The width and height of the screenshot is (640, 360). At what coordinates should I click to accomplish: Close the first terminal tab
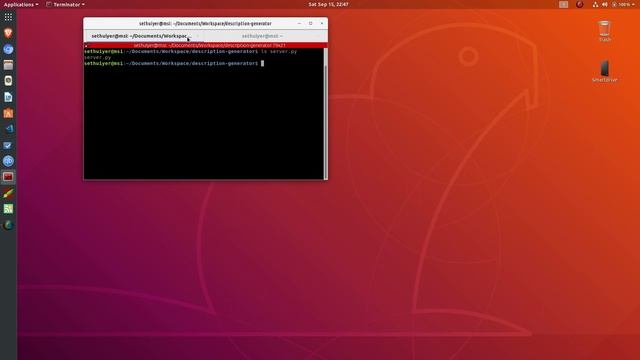click(198, 36)
